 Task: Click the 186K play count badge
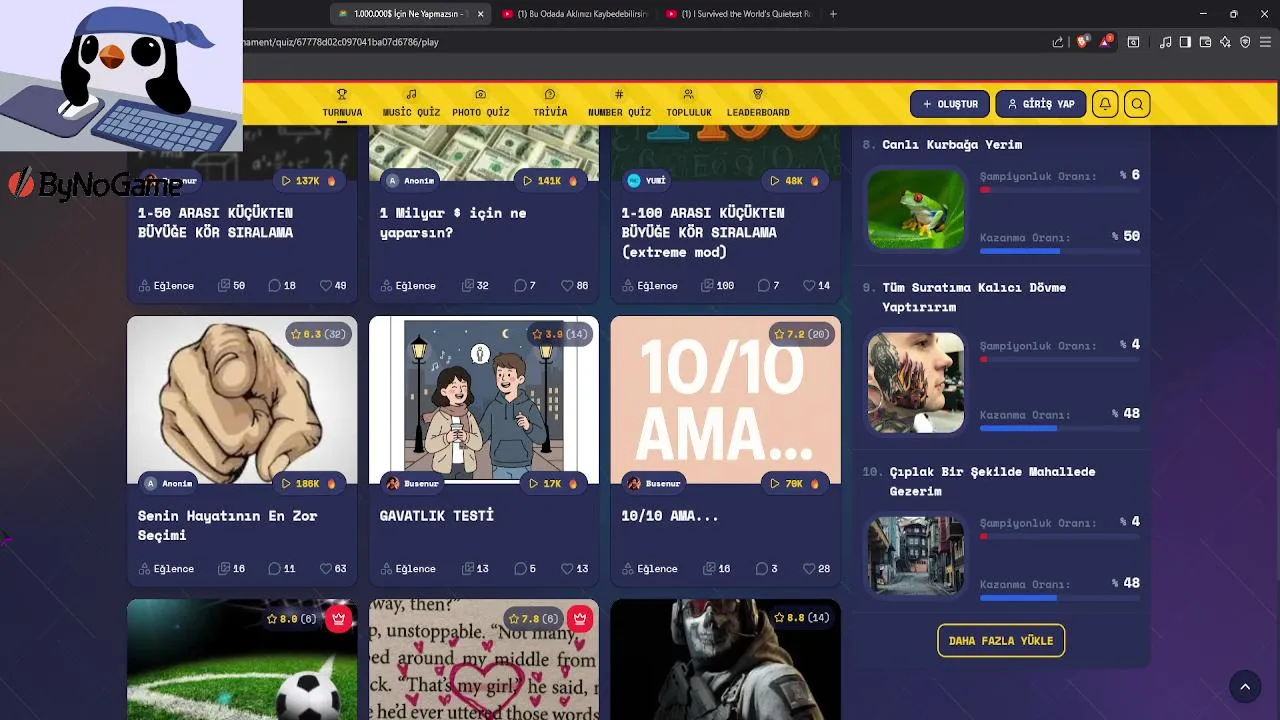coord(309,483)
